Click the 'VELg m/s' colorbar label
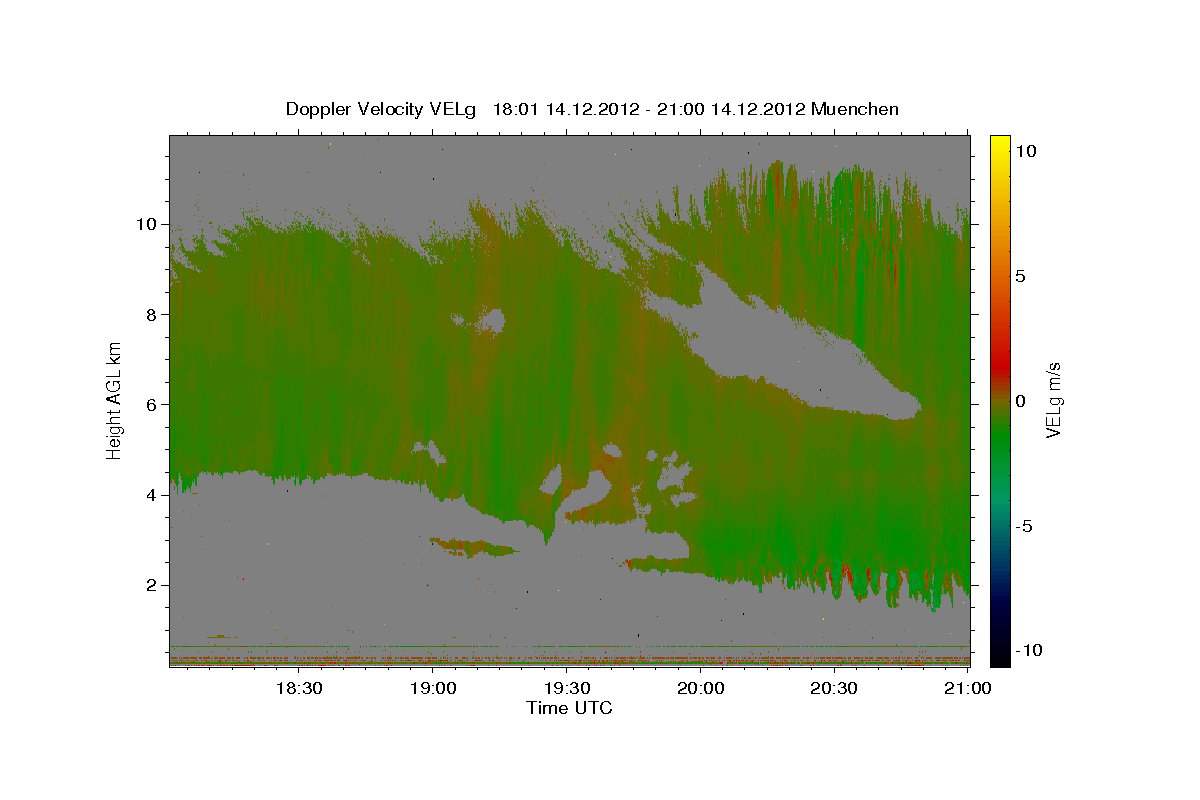 tap(1053, 399)
